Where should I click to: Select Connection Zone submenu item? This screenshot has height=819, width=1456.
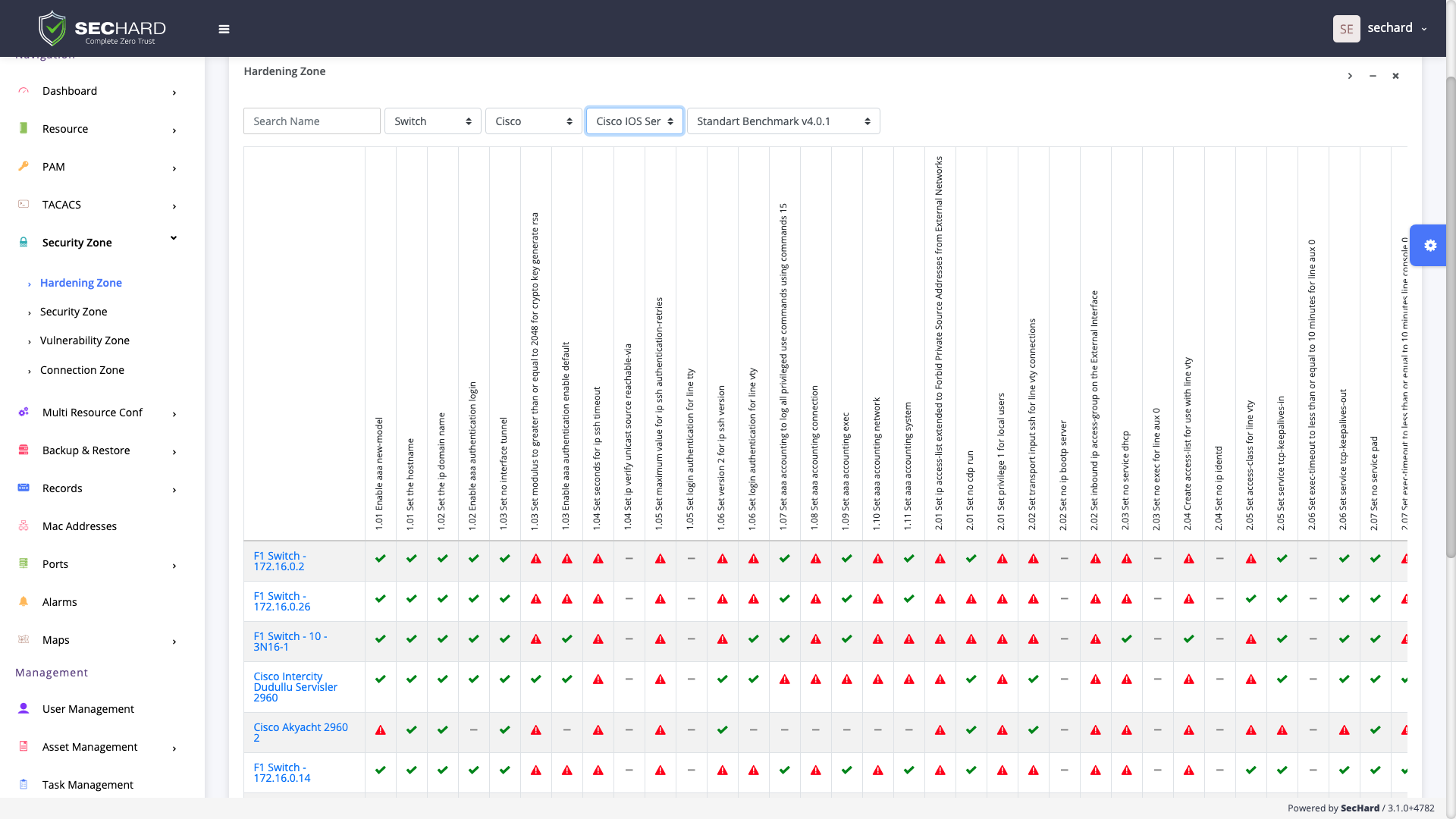click(x=82, y=370)
